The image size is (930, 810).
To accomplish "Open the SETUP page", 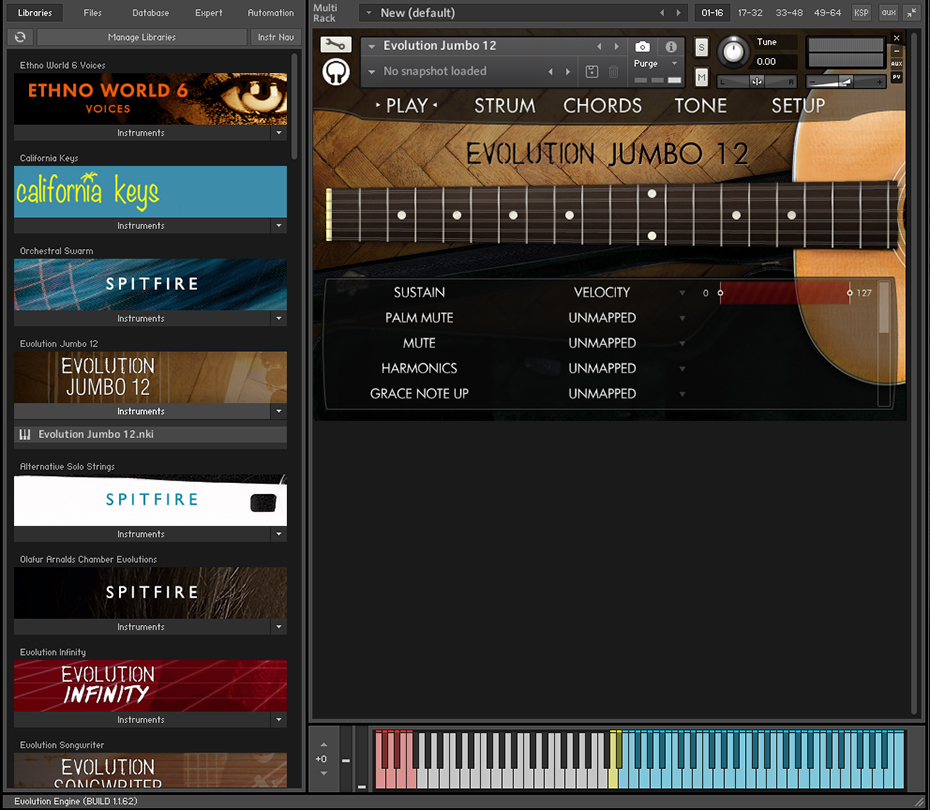I will (x=798, y=106).
